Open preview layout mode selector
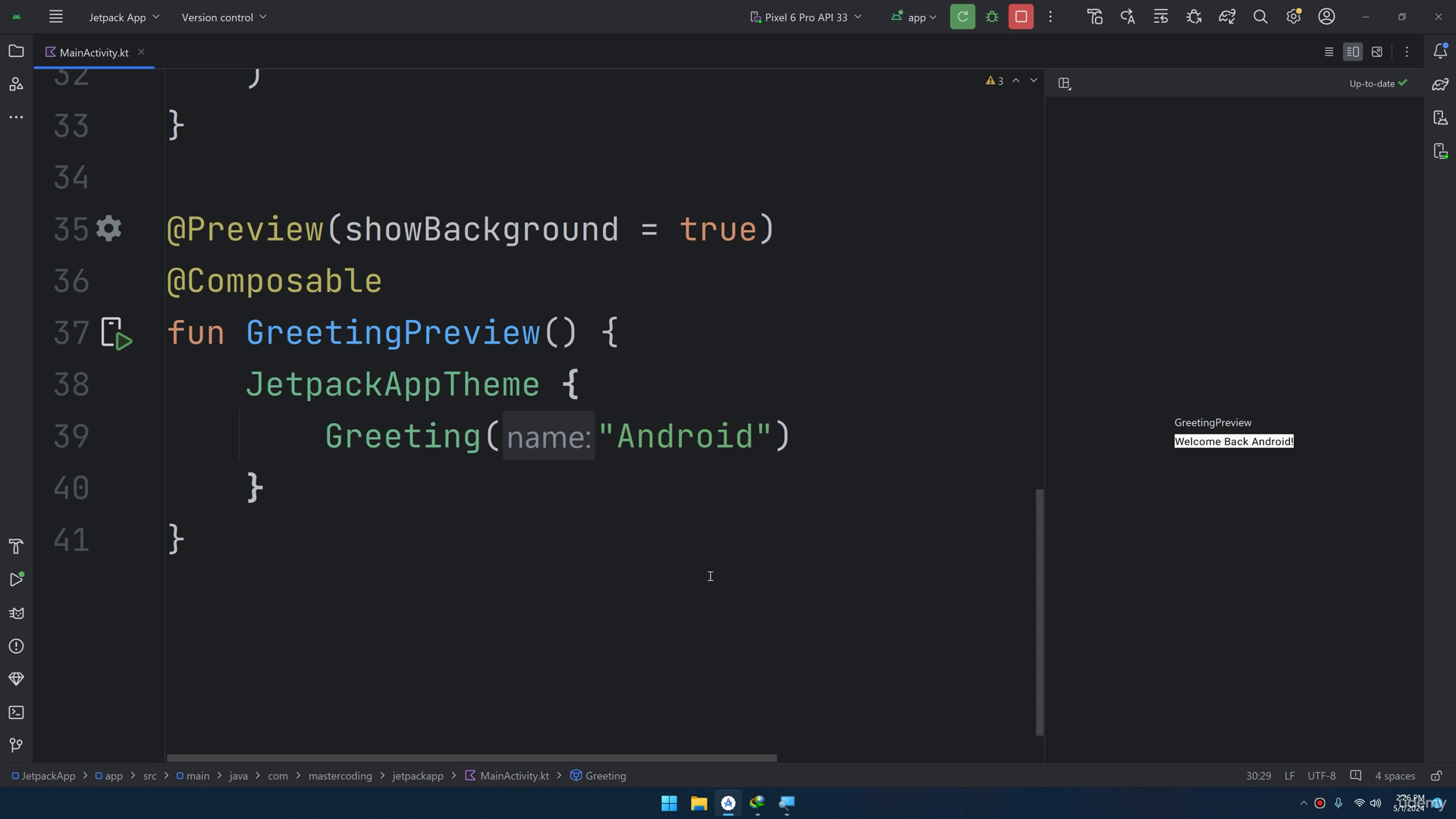This screenshot has height=819, width=1456. coord(1065,83)
